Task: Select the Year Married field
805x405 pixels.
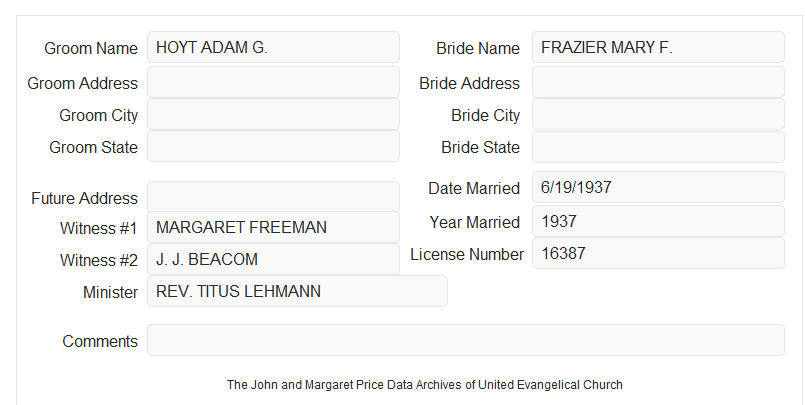Action: (x=658, y=221)
